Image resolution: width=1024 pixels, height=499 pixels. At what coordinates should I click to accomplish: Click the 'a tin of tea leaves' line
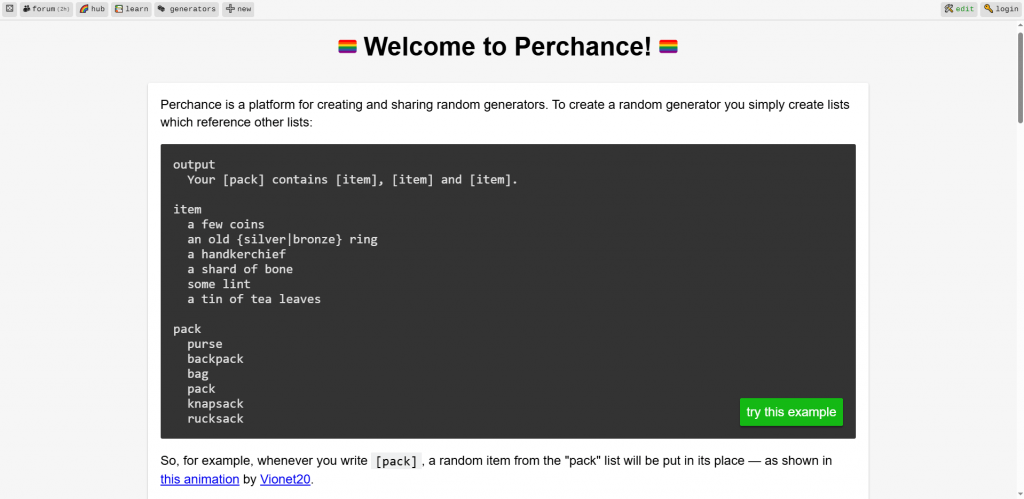coord(254,299)
